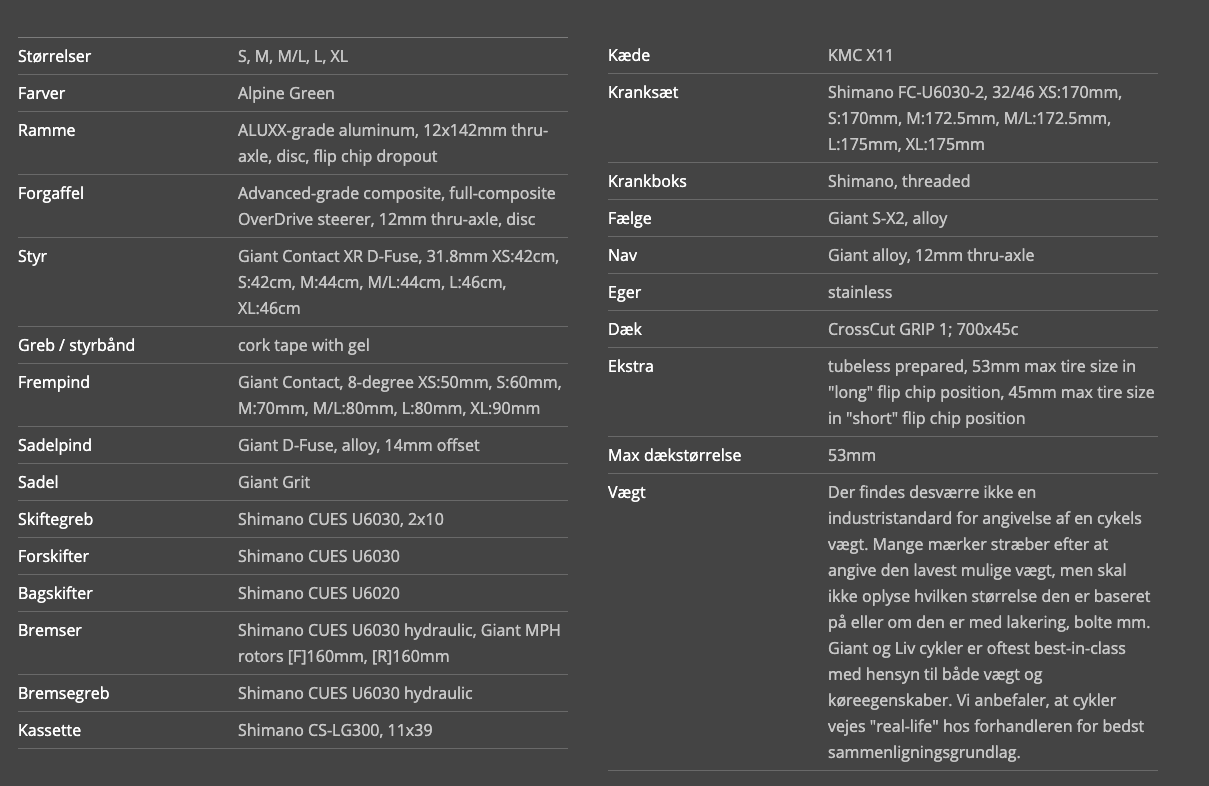Click the 'Greb / styrbånd' label

tap(76, 345)
